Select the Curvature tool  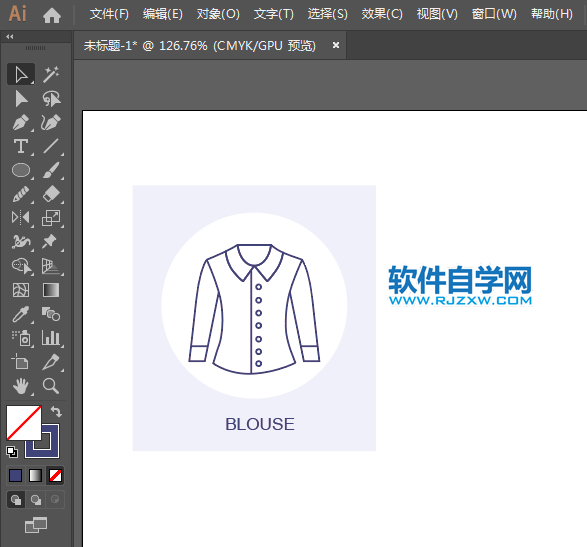pos(51,122)
